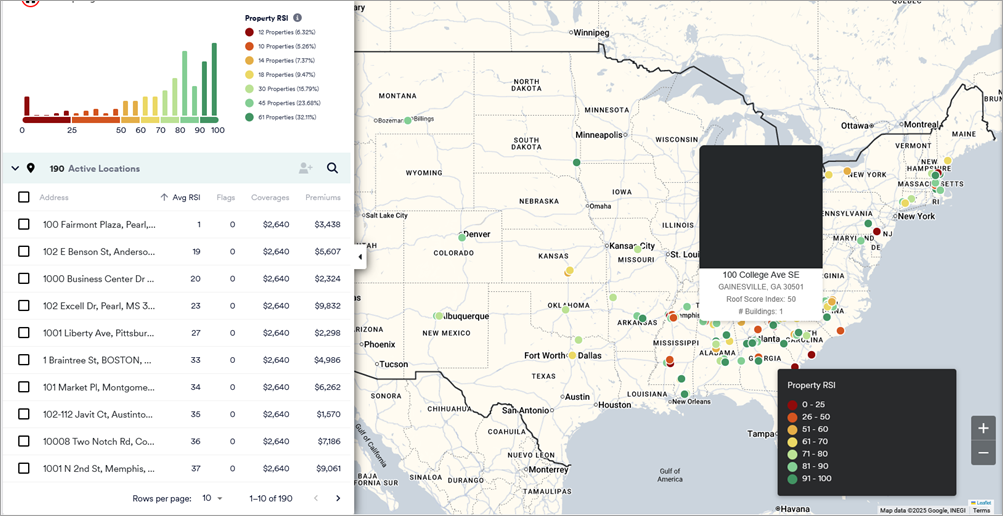The height and width of the screenshot is (516, 1003).
Task: Click the dark green 61 Properties swatch
Action: tap(249, 117)
